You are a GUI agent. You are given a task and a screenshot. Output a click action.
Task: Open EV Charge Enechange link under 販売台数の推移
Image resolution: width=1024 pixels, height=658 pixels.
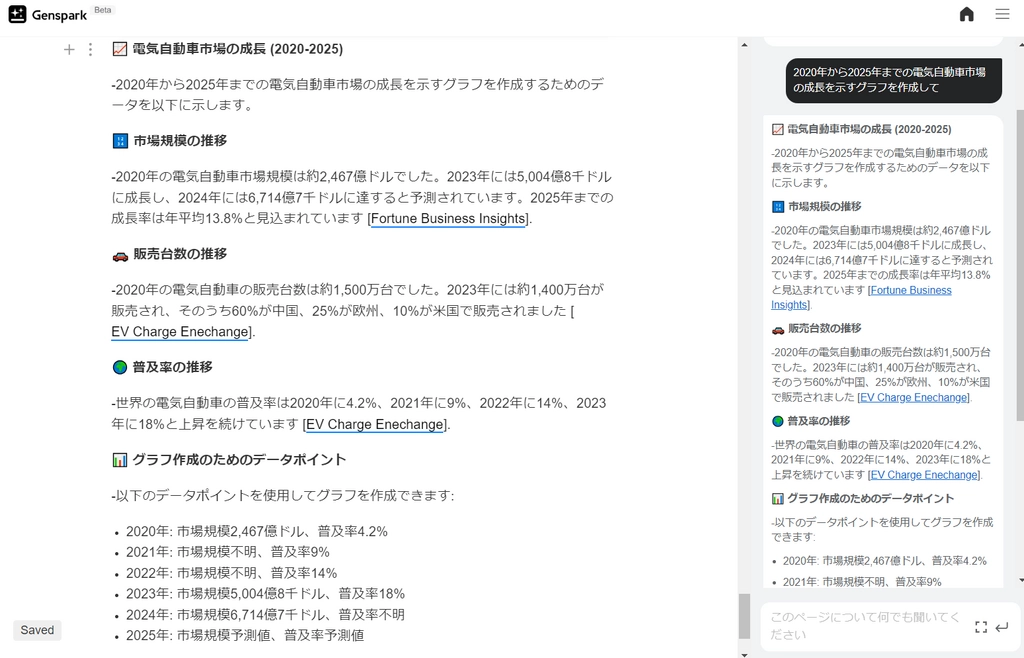point(180,332)
